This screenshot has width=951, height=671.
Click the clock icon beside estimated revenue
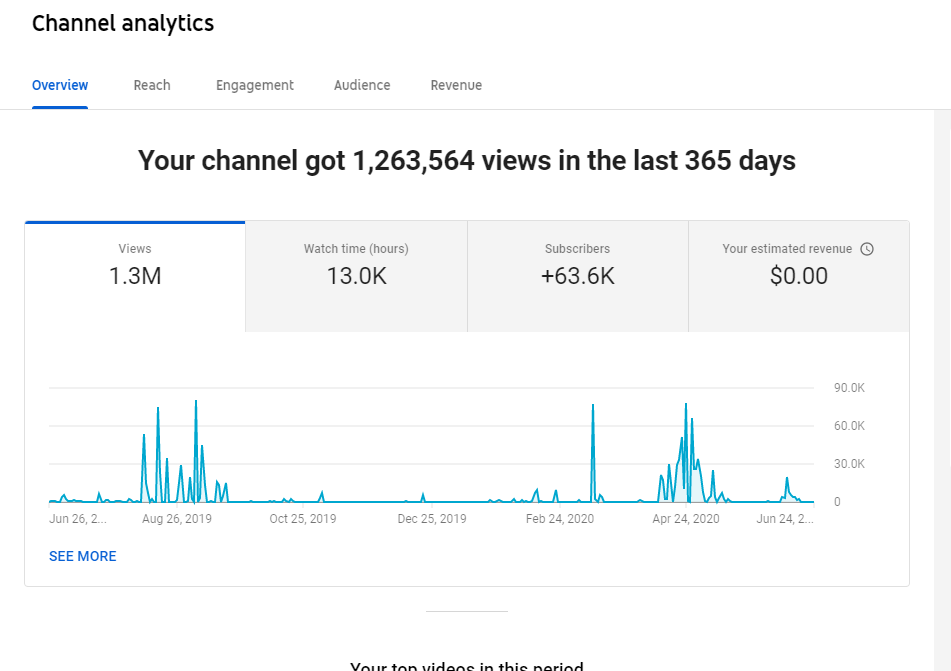(x=867, y=249)
